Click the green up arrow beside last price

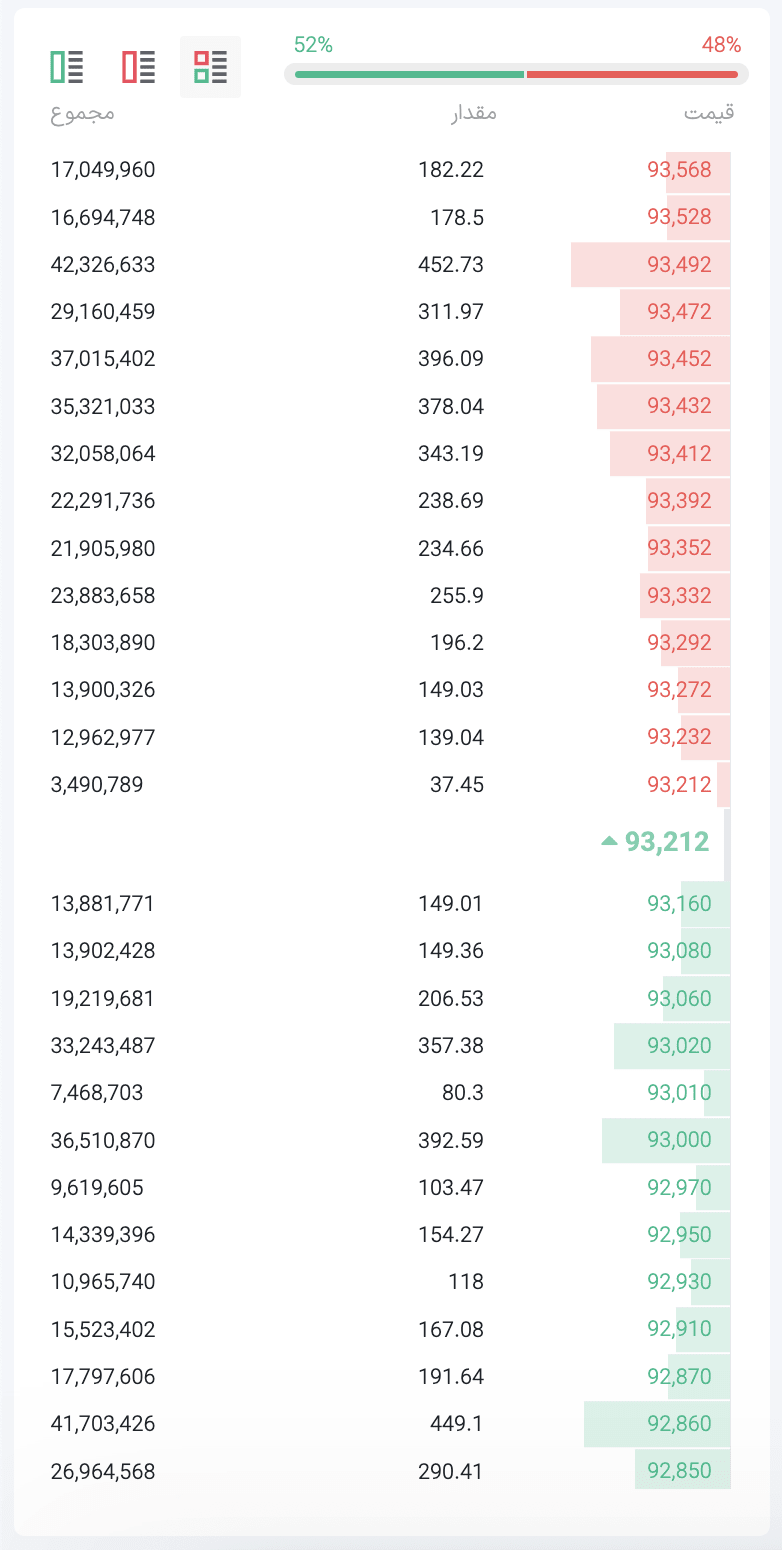coord(609,842)
